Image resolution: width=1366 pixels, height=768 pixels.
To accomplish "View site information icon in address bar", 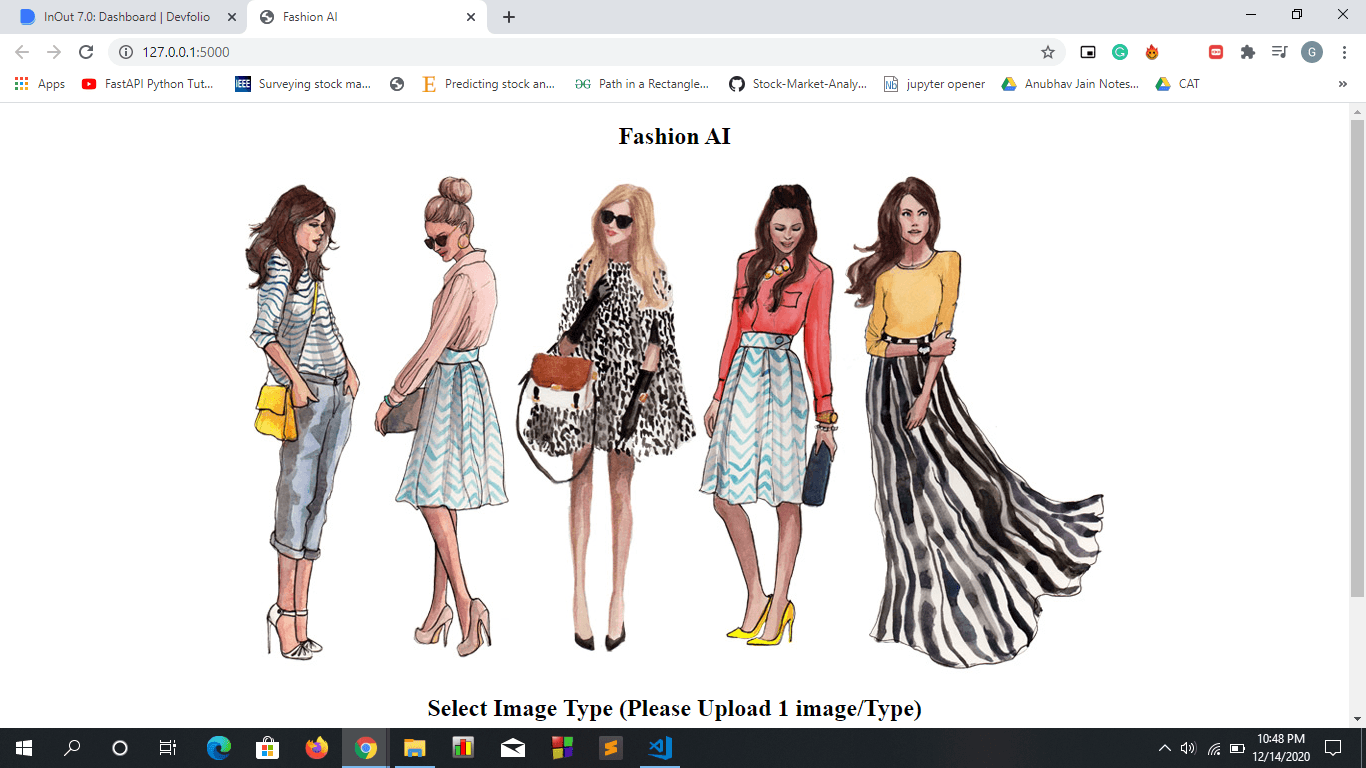I will [126, 52].
